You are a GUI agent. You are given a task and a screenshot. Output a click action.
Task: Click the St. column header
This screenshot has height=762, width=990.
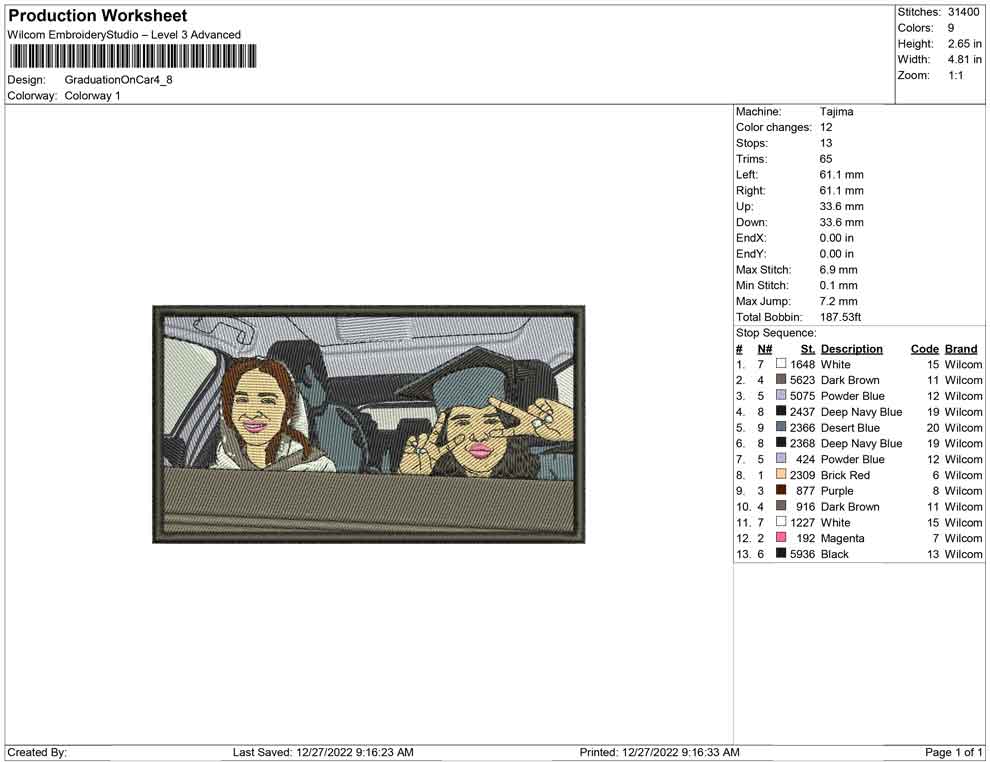(807, 348)
